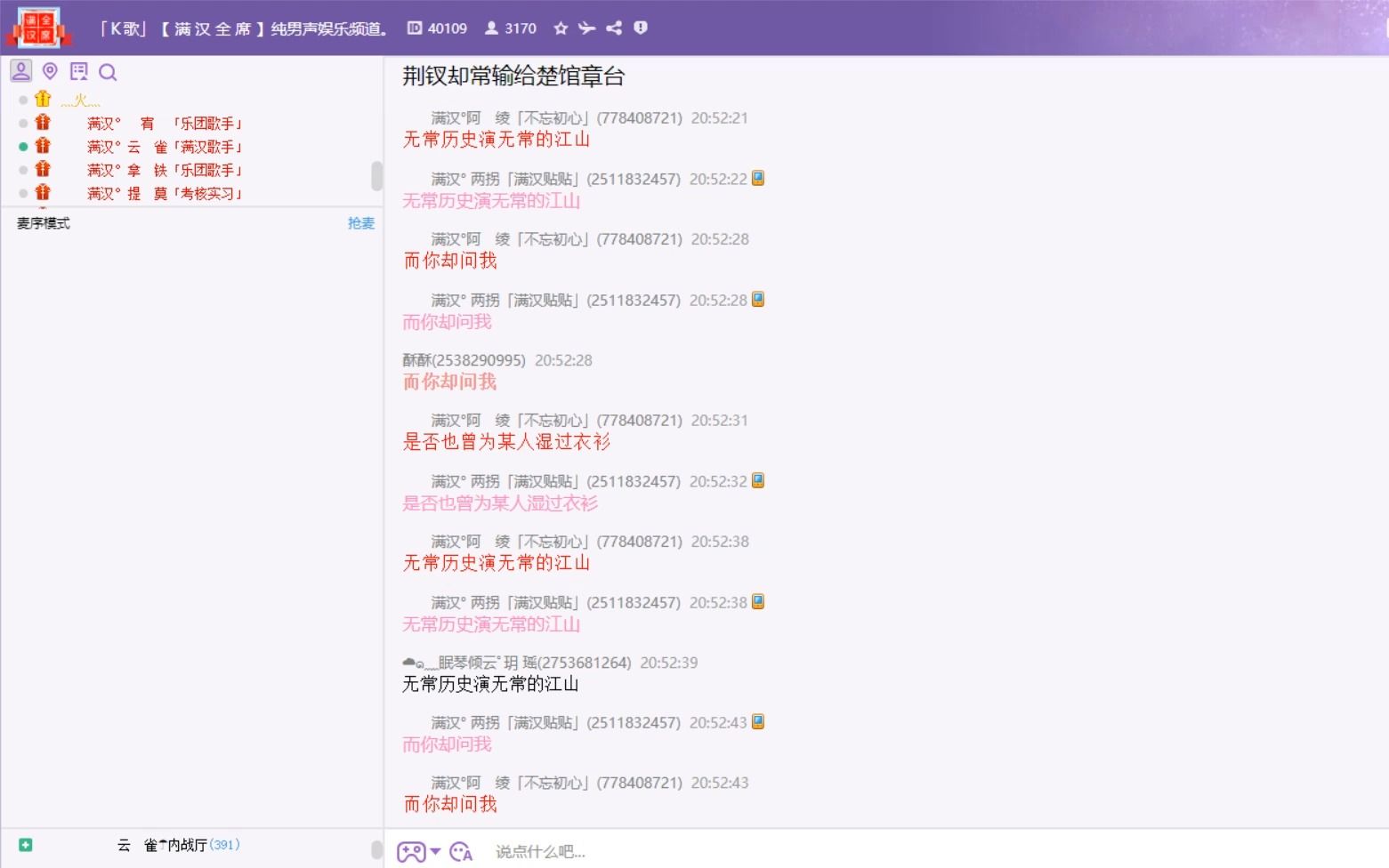1389x868 pixels.
Task: Click the search icon in left panel
Action: point(108,72)
